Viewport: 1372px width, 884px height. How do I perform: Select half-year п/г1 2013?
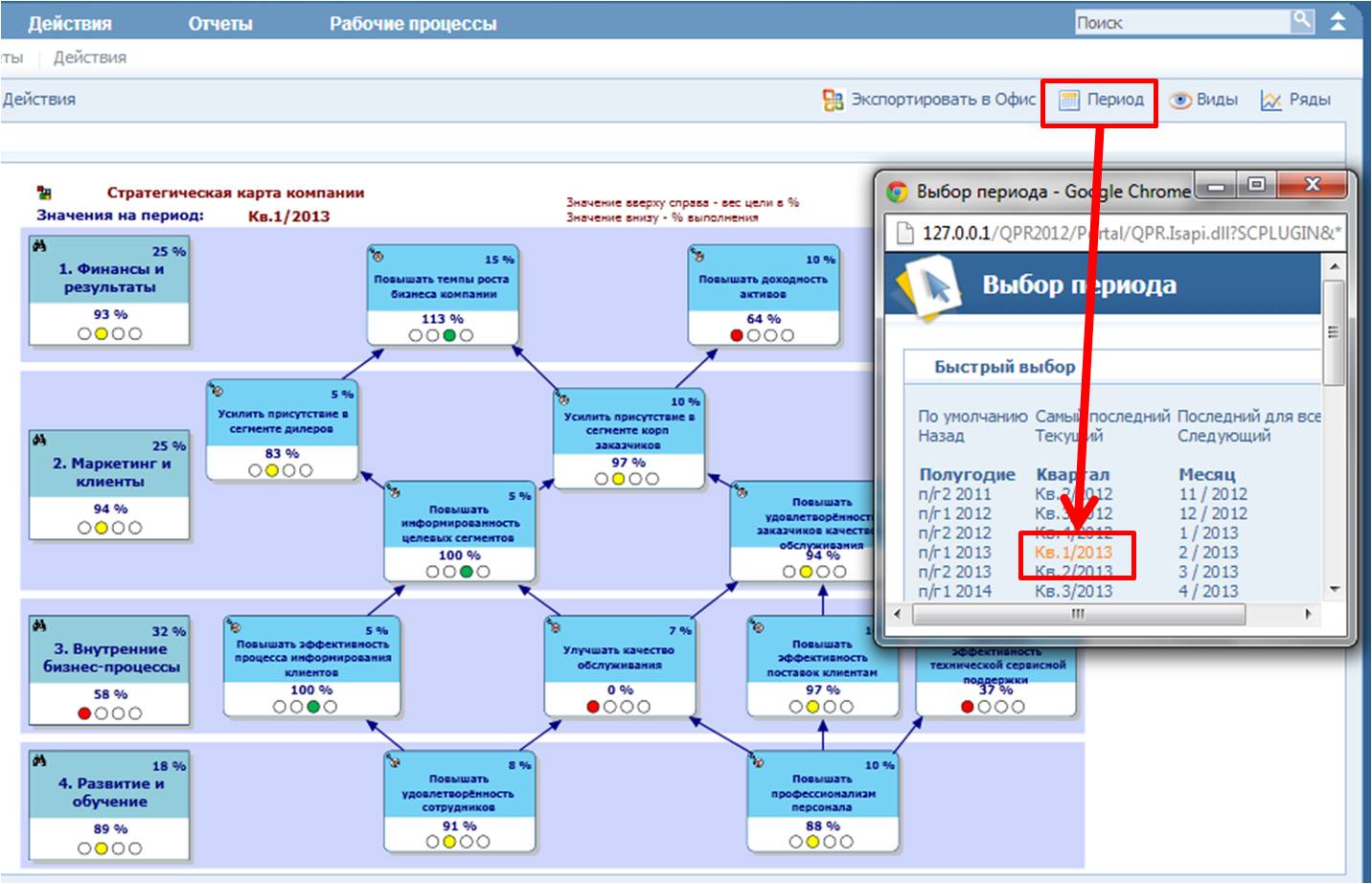tap(954, 553)
